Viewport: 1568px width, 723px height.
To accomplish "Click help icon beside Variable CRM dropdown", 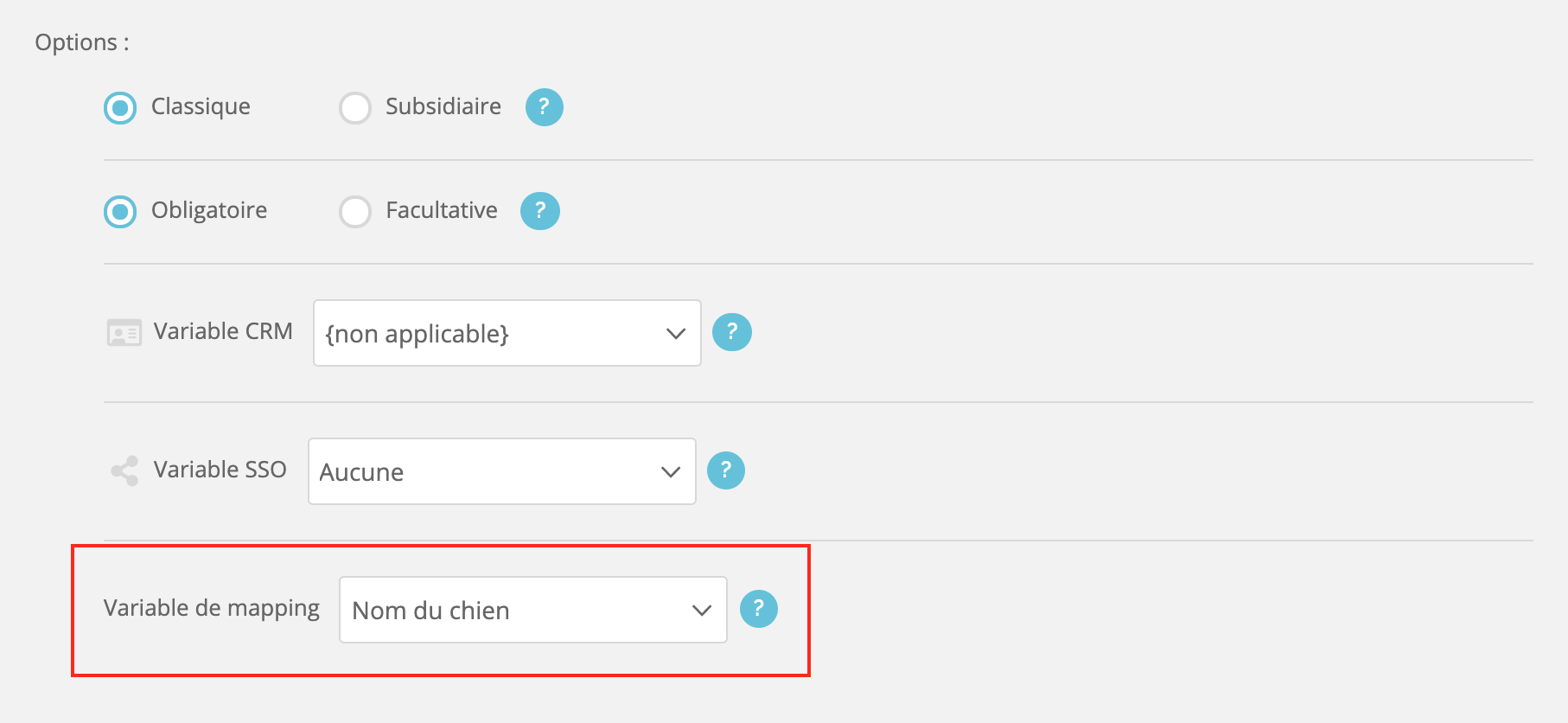I will 732,332.
